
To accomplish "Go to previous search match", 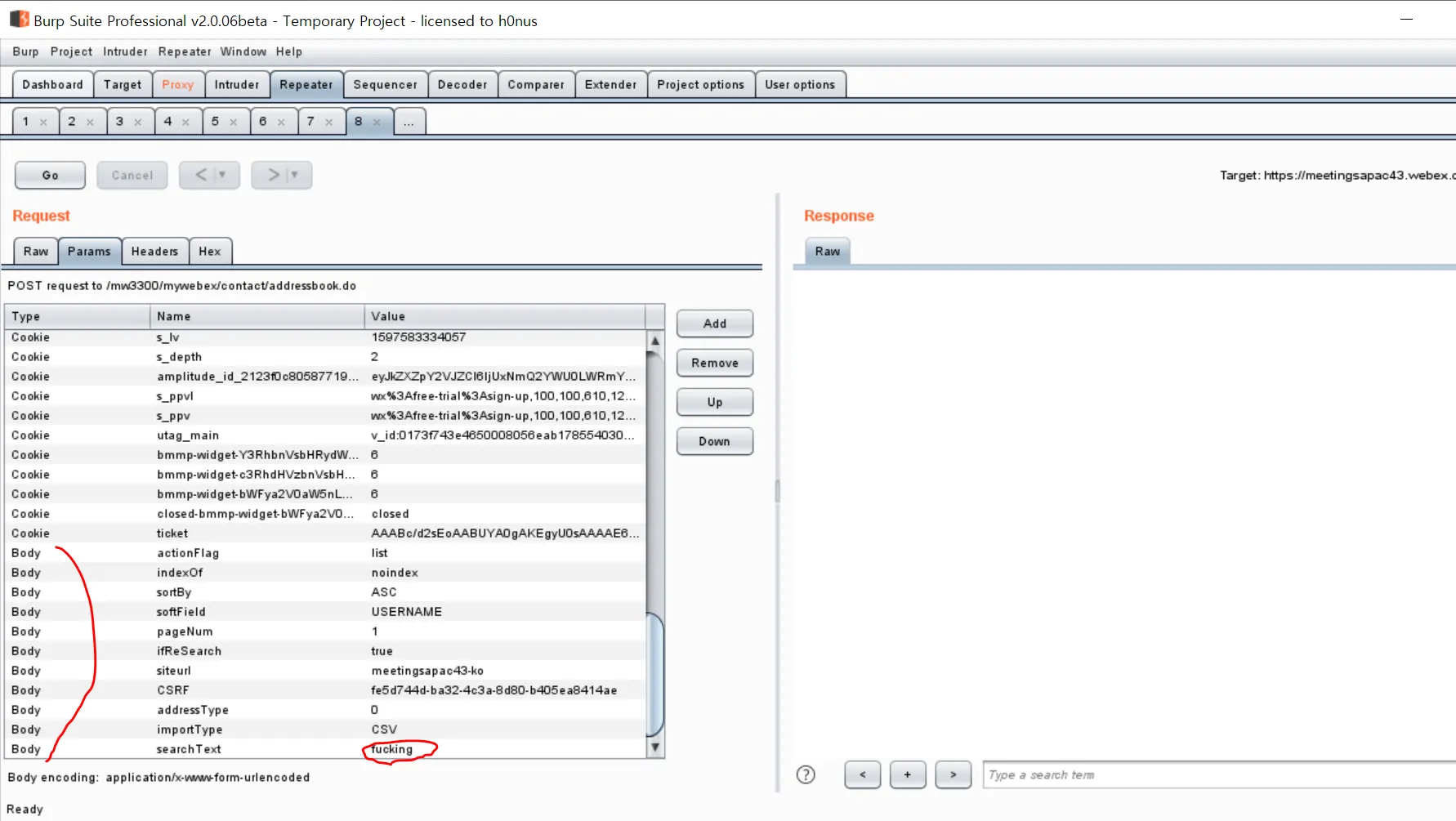I will [x=862, y=774].
